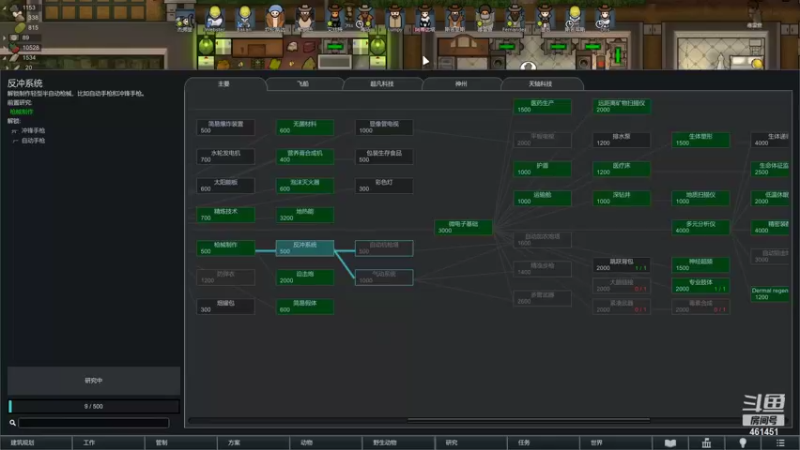
Task: Click the horizontal scrollbar of research tree
Action: pyautogui.click(x=528, y=420)
